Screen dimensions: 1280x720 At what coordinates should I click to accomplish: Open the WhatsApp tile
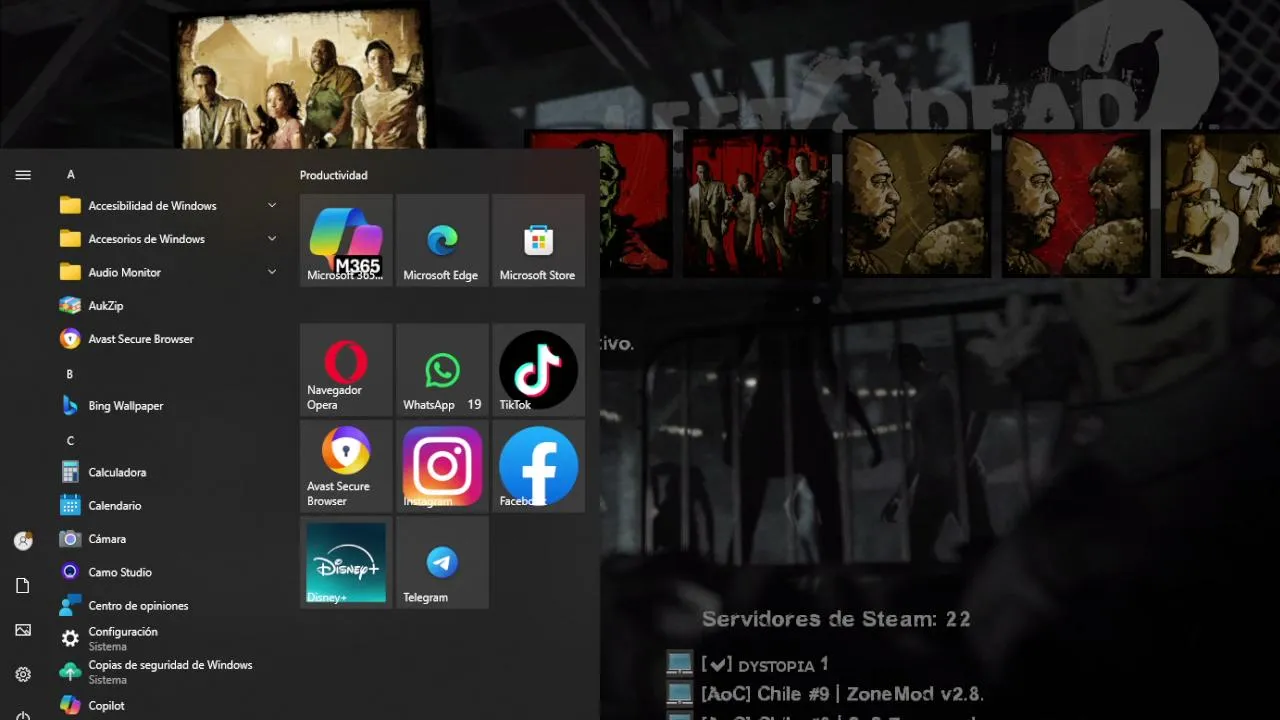[441, 369]
